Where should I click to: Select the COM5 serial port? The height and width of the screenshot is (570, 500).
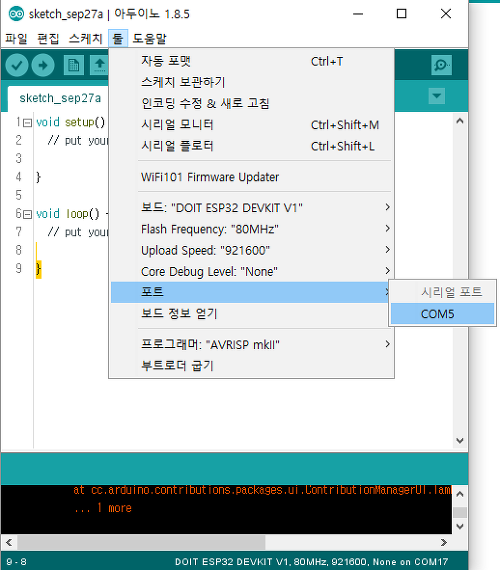click(x=443, y=314)
